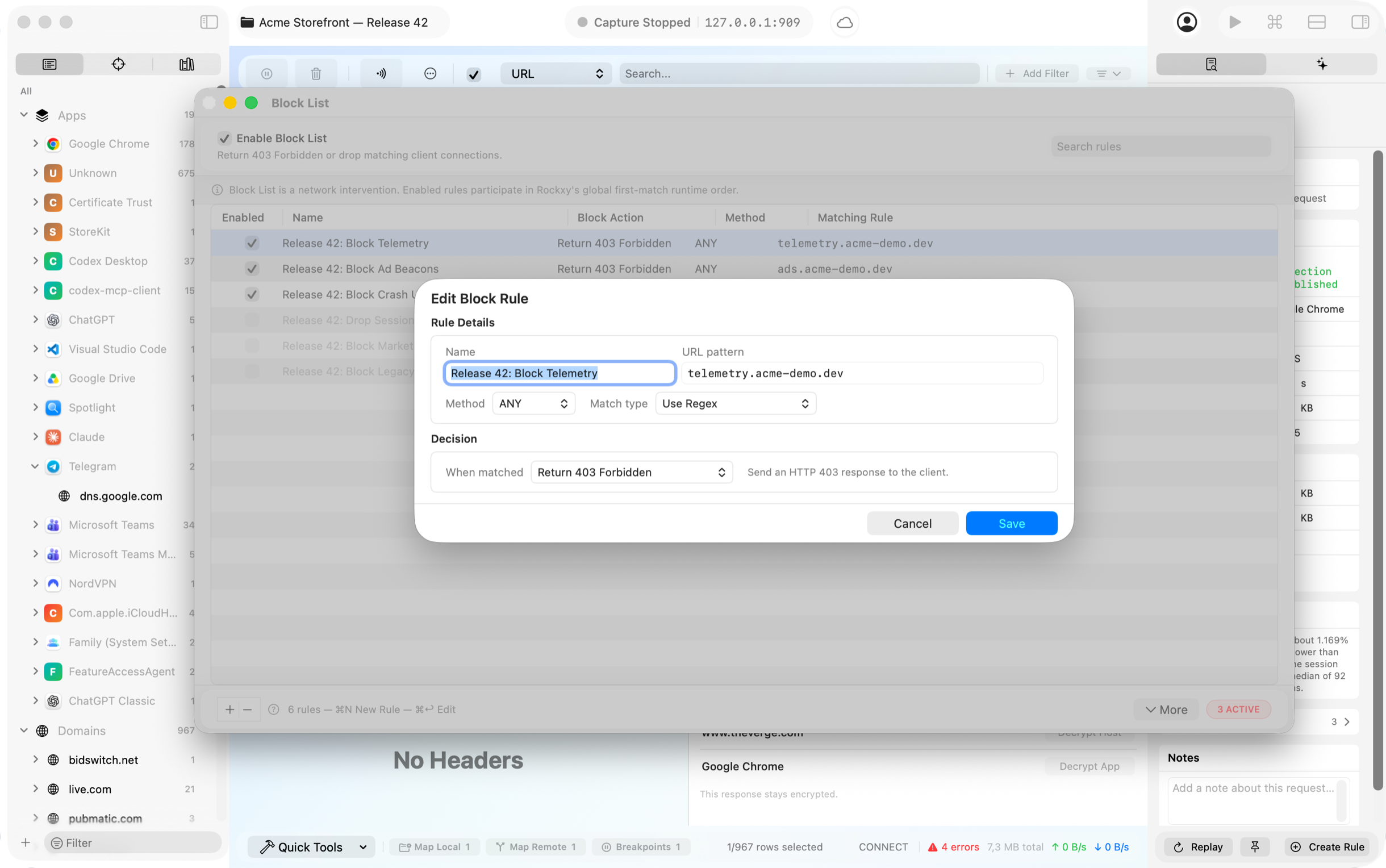Image resolution: width=1386 pixels, height=868 pixels.
Task: Cancel editing the block rule
Action: tap(912, 523)
